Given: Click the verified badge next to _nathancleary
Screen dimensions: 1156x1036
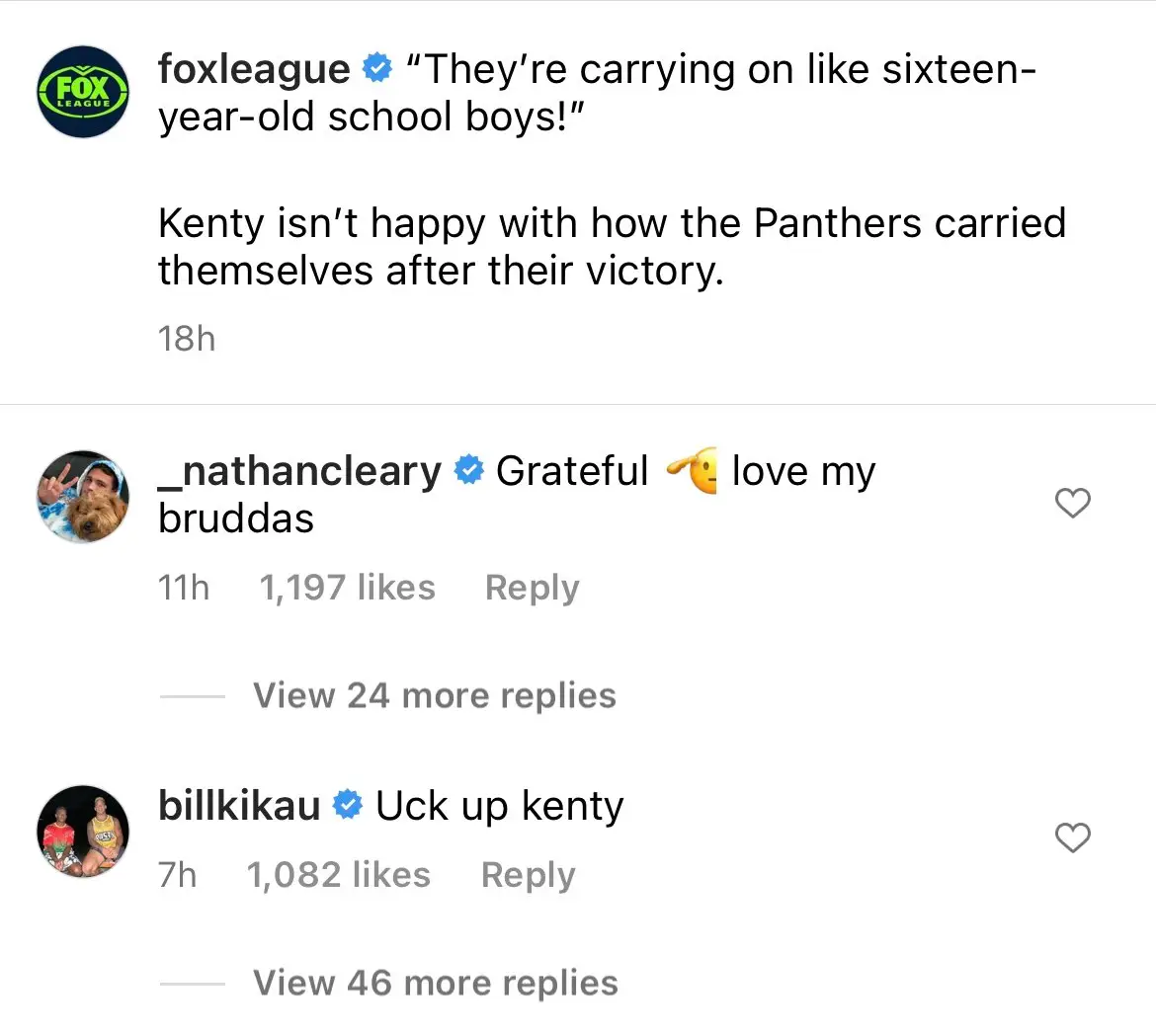Looking at the screenshot, I should (x=468, y=471).
